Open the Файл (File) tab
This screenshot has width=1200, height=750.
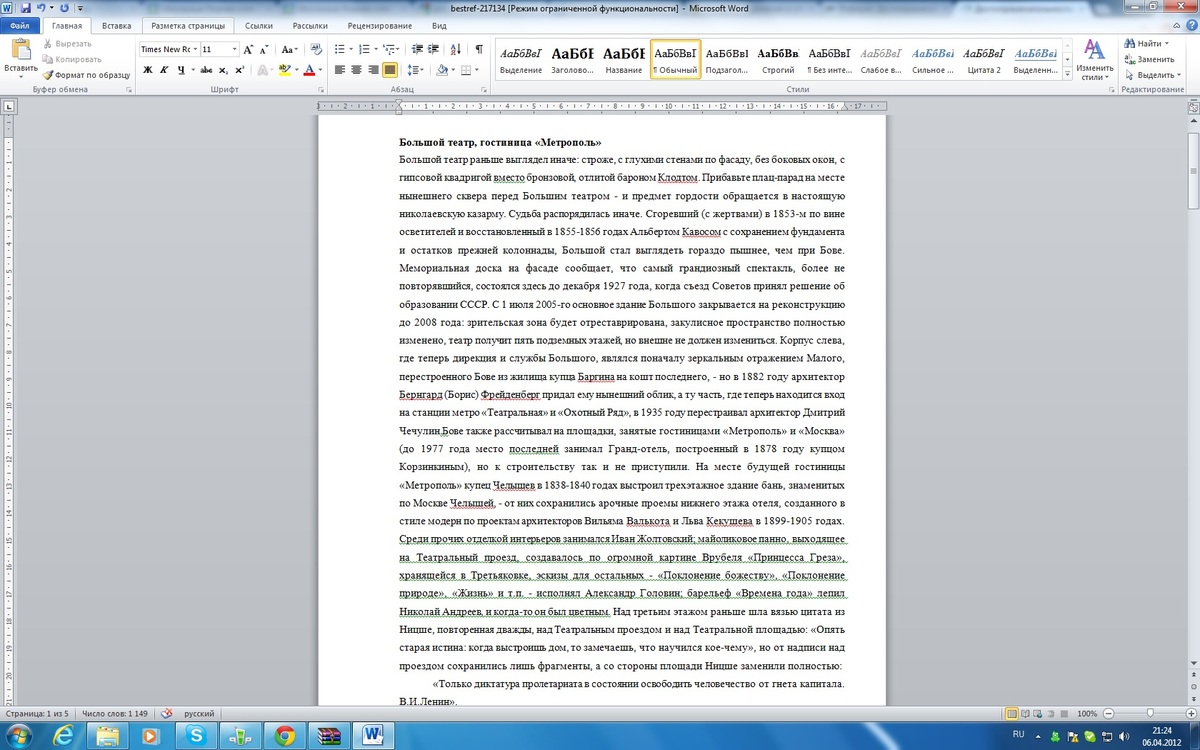(x=21, y=26)
